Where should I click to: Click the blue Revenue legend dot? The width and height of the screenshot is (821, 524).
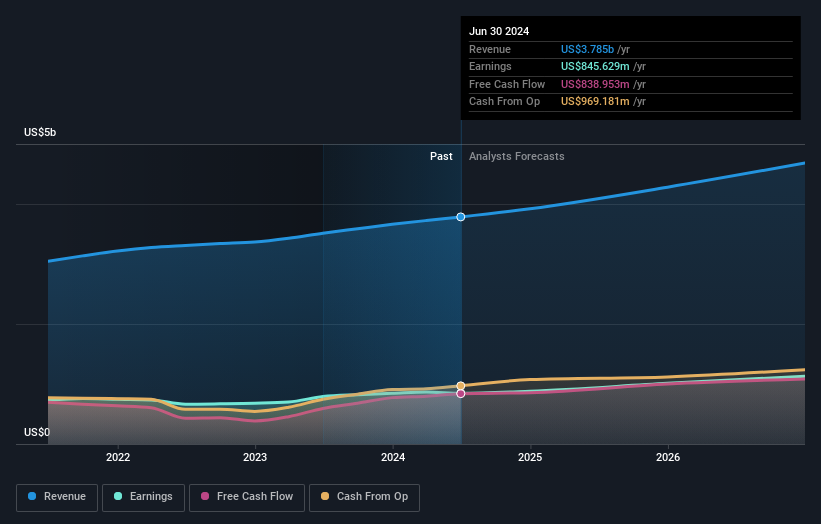coord(32,496)
